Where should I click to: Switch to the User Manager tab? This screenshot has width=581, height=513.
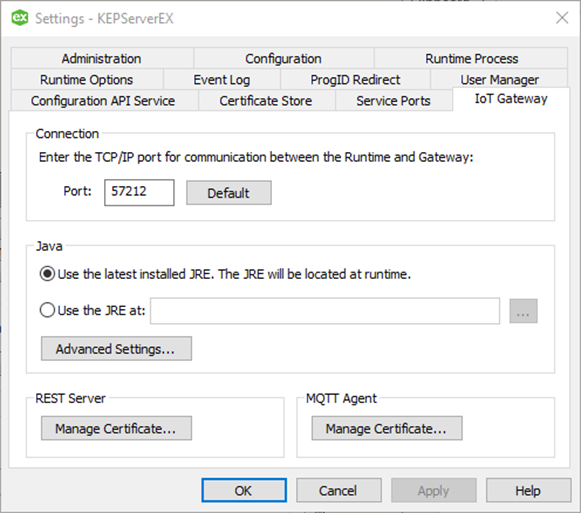(499, 79)
